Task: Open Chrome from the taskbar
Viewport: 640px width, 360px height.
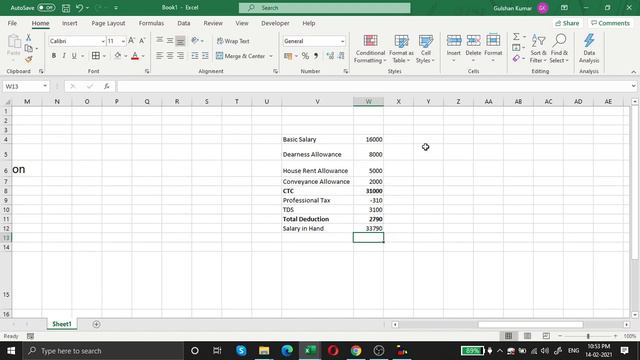Action: click(356, 351)
